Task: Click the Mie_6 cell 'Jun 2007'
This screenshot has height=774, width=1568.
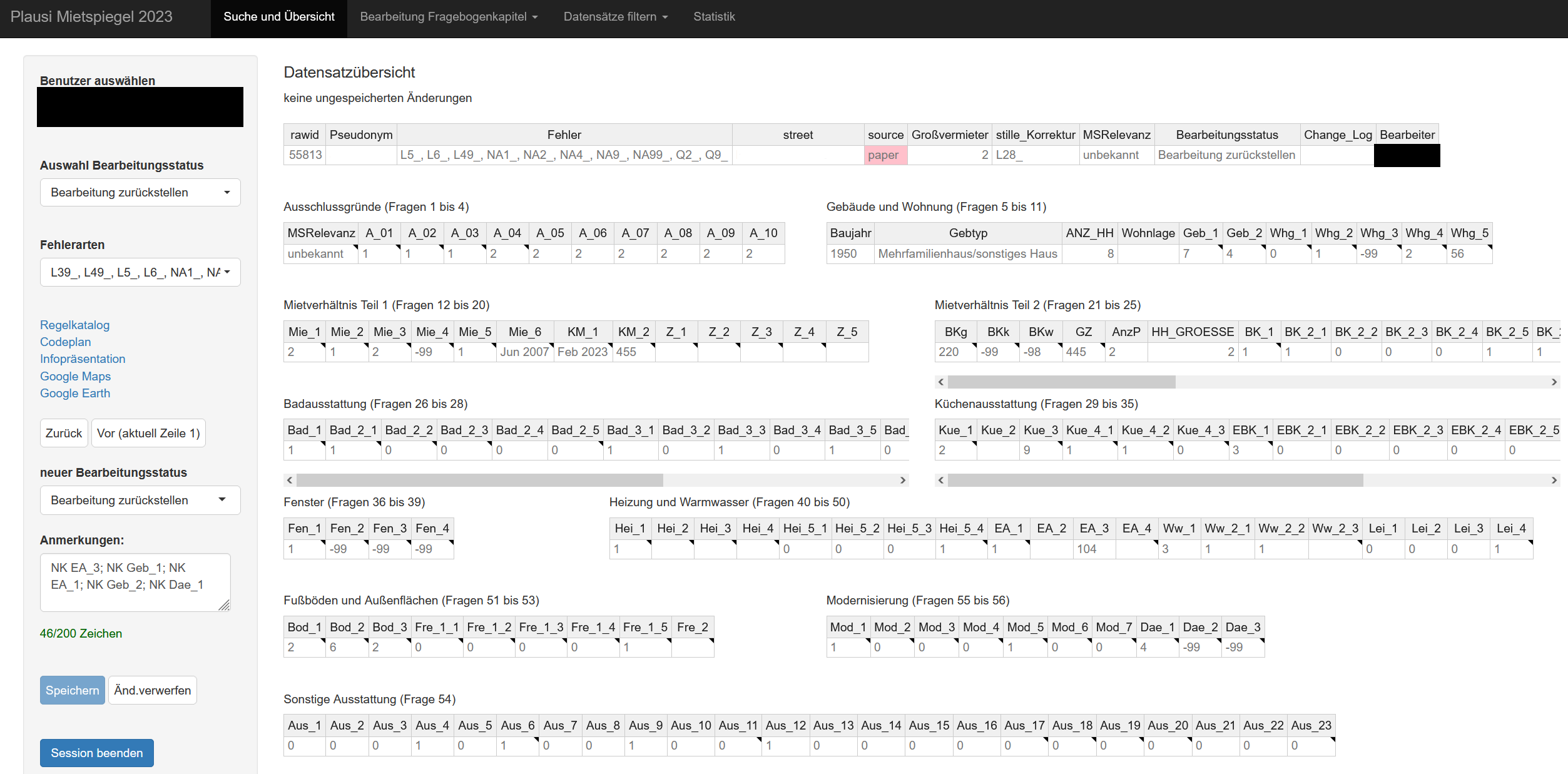Action: [x=525, y=352]
